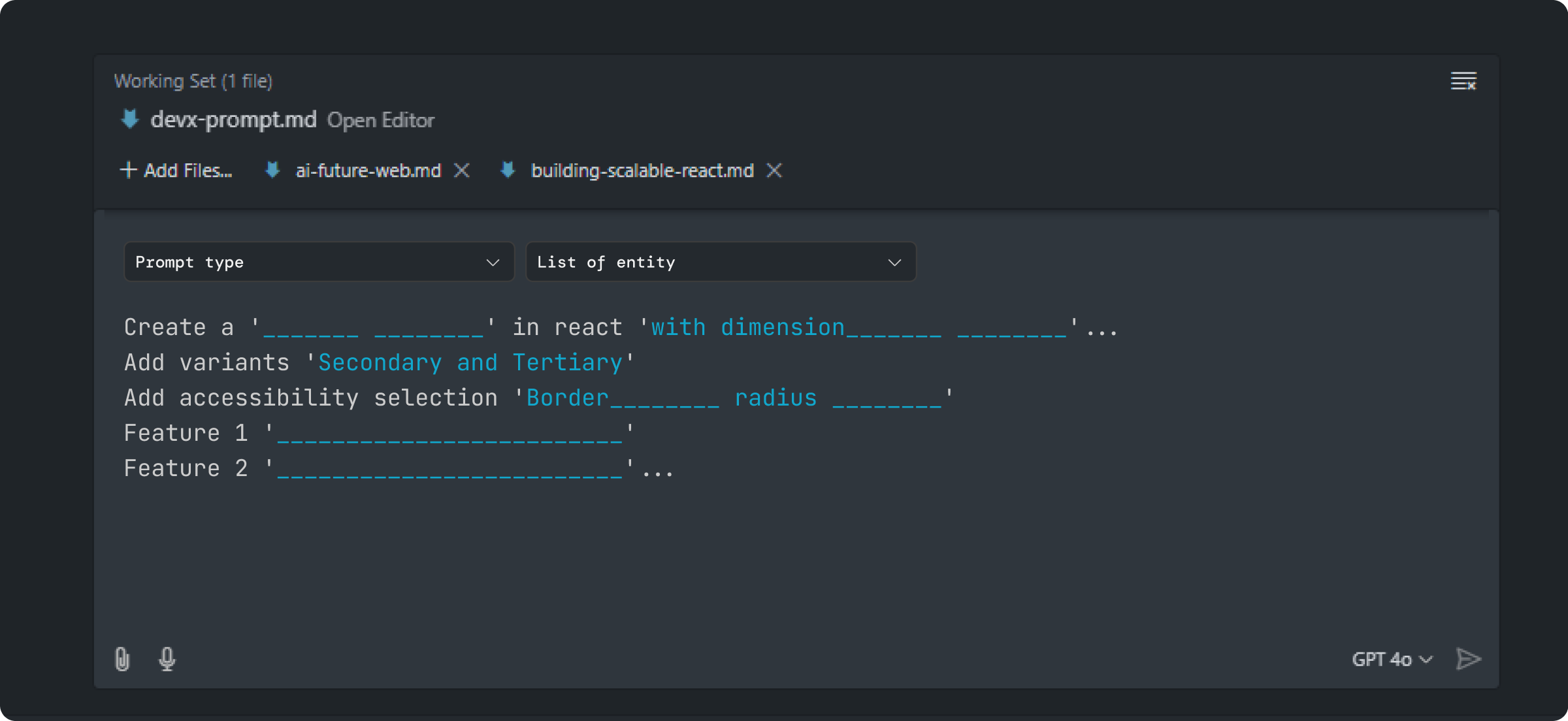Viewport: 1568px width, 721px height.
Task: Click the markdown icon on building-scalable-react.md chip
Action: 508,170
